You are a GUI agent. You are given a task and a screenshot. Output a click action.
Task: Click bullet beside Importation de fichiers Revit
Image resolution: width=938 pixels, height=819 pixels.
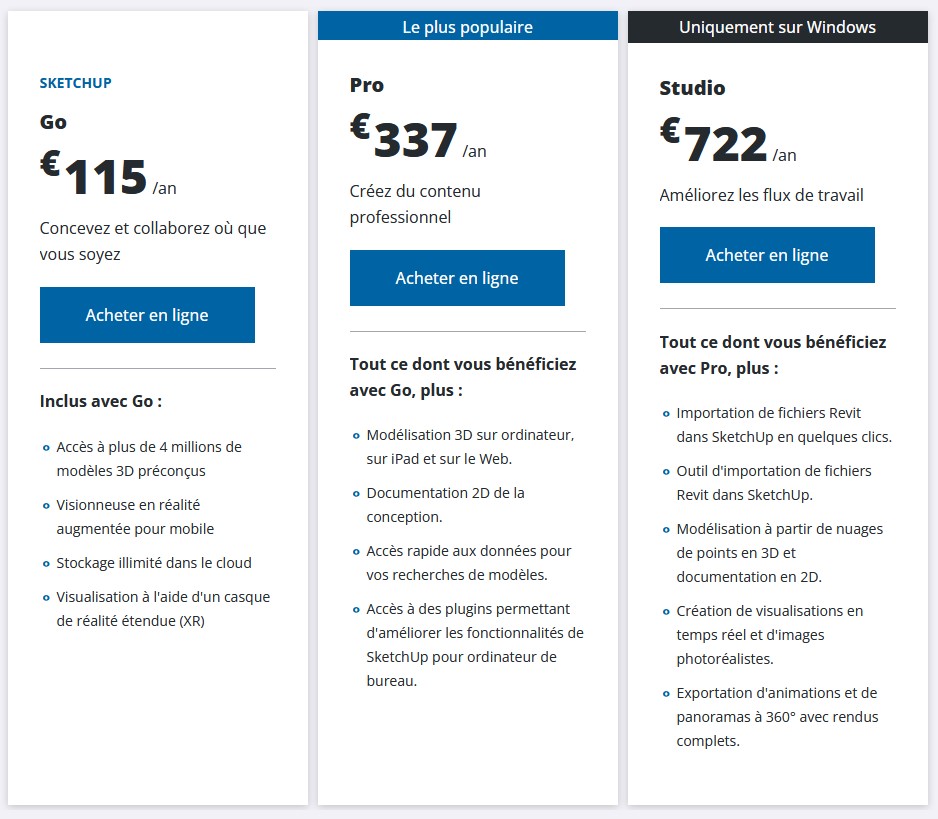click(666, 413)
